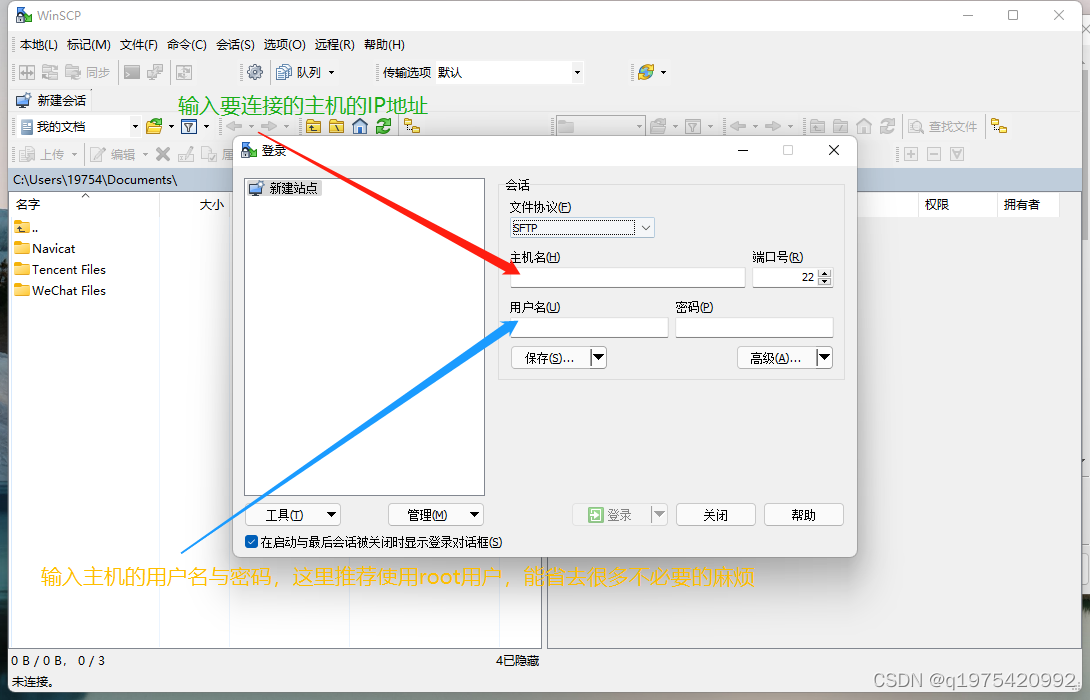Click the 密码 password input field
Image resolution: width=1090 pixels, height=700 pixels.
coord(754,327)
